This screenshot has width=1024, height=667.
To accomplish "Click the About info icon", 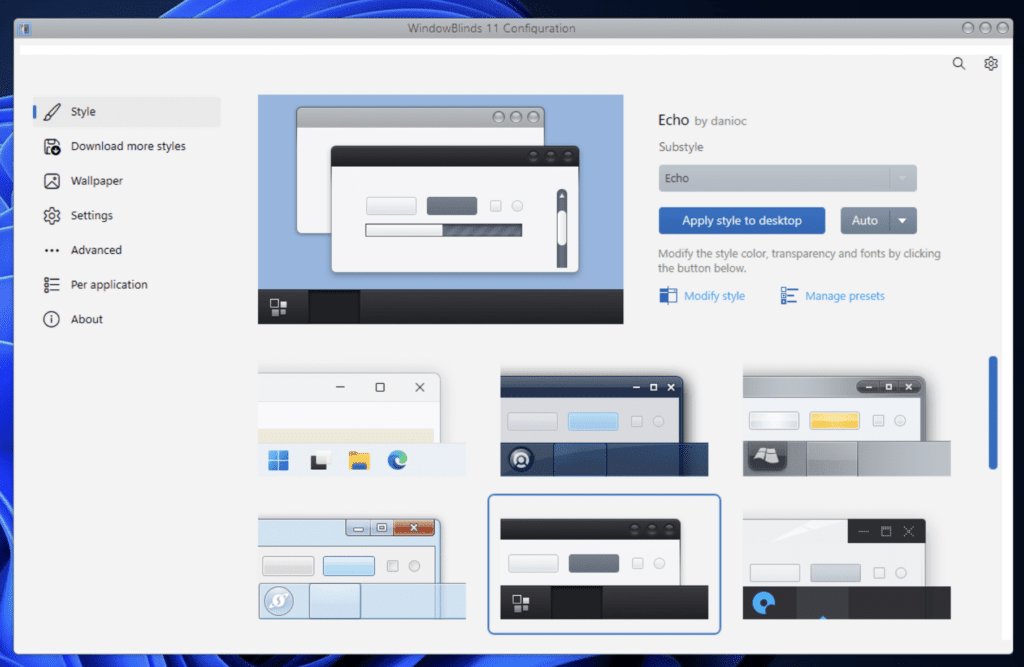I will pyautogui.click(x=51, y=319).
